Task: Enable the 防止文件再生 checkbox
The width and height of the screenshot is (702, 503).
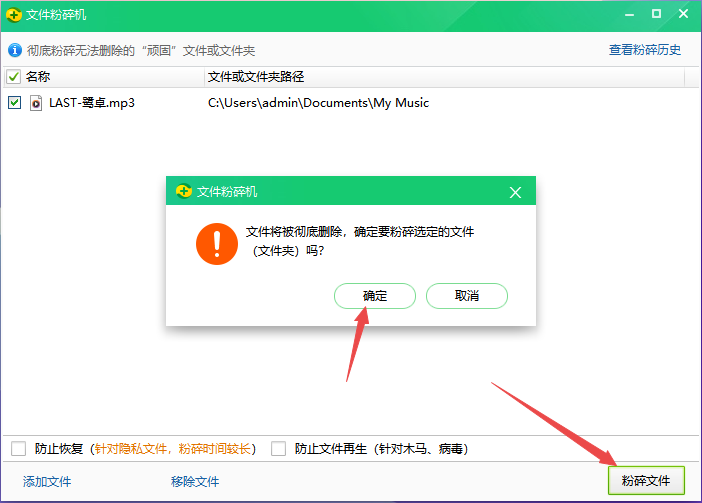Action: [x=279, y=449]
